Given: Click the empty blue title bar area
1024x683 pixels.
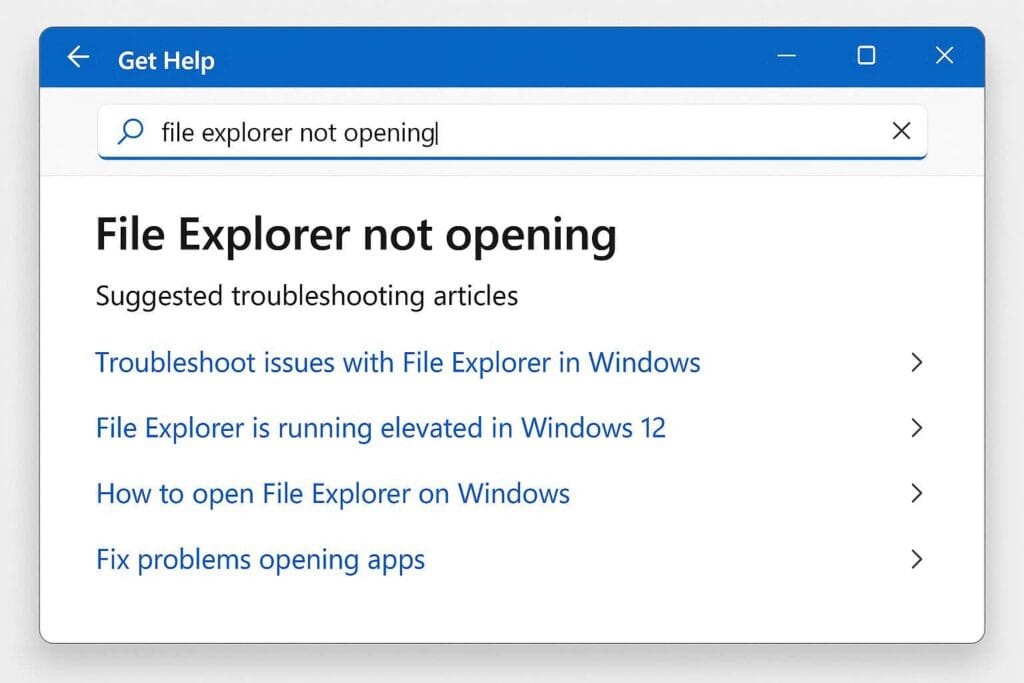Looking at the screenshot, I should point(480,57).
